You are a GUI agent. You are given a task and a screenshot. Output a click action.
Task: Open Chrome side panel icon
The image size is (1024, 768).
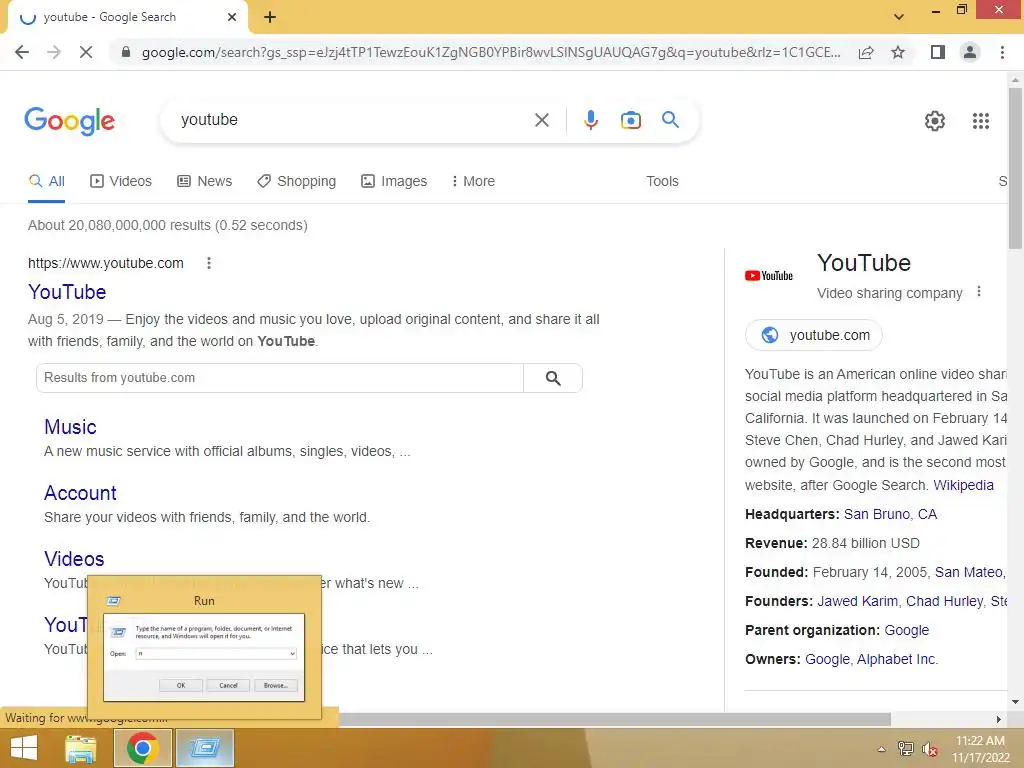(938, 52)
